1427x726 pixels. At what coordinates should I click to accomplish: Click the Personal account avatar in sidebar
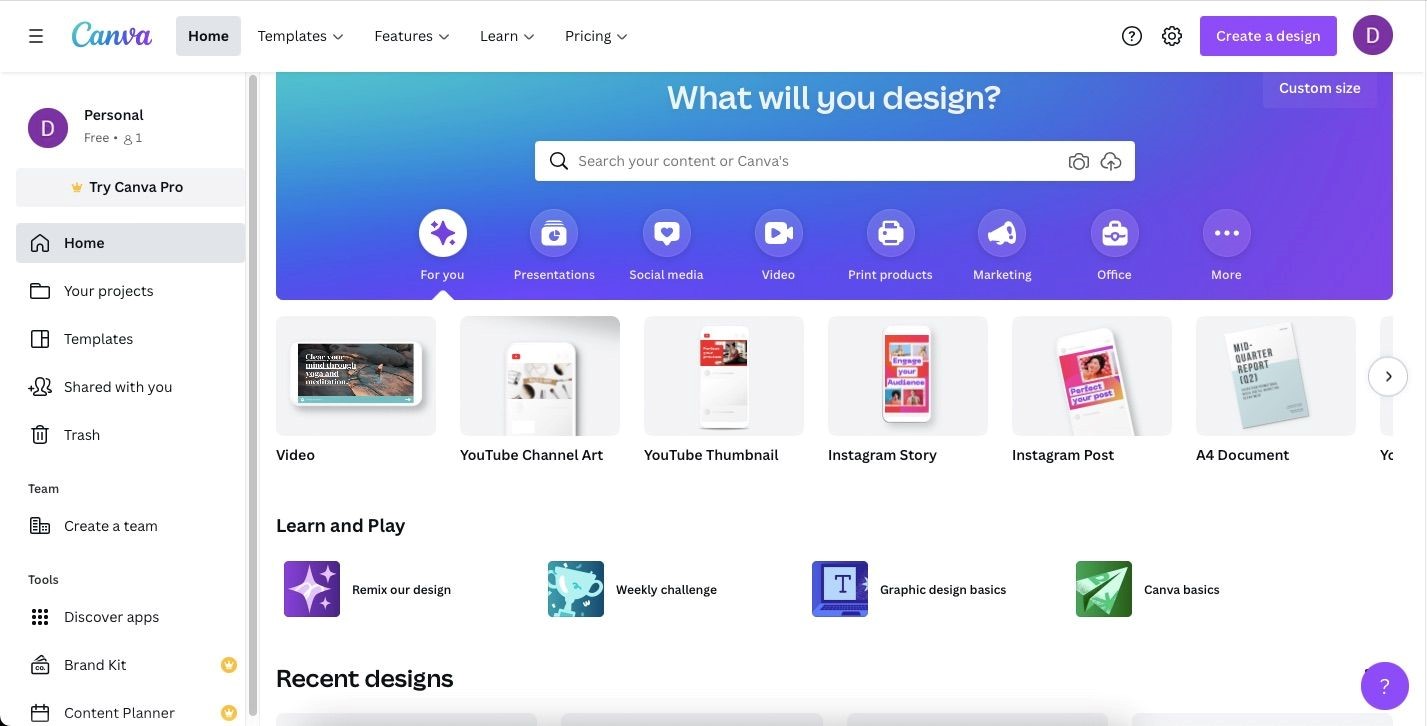48,128
